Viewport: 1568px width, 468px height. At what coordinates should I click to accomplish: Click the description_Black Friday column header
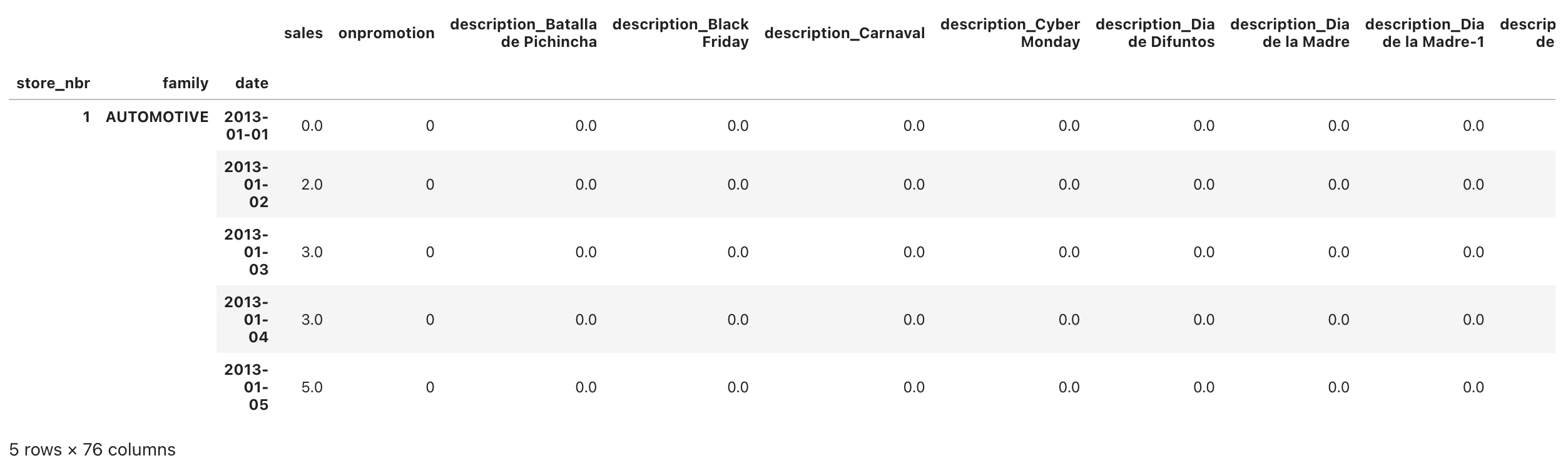(680, 33)
